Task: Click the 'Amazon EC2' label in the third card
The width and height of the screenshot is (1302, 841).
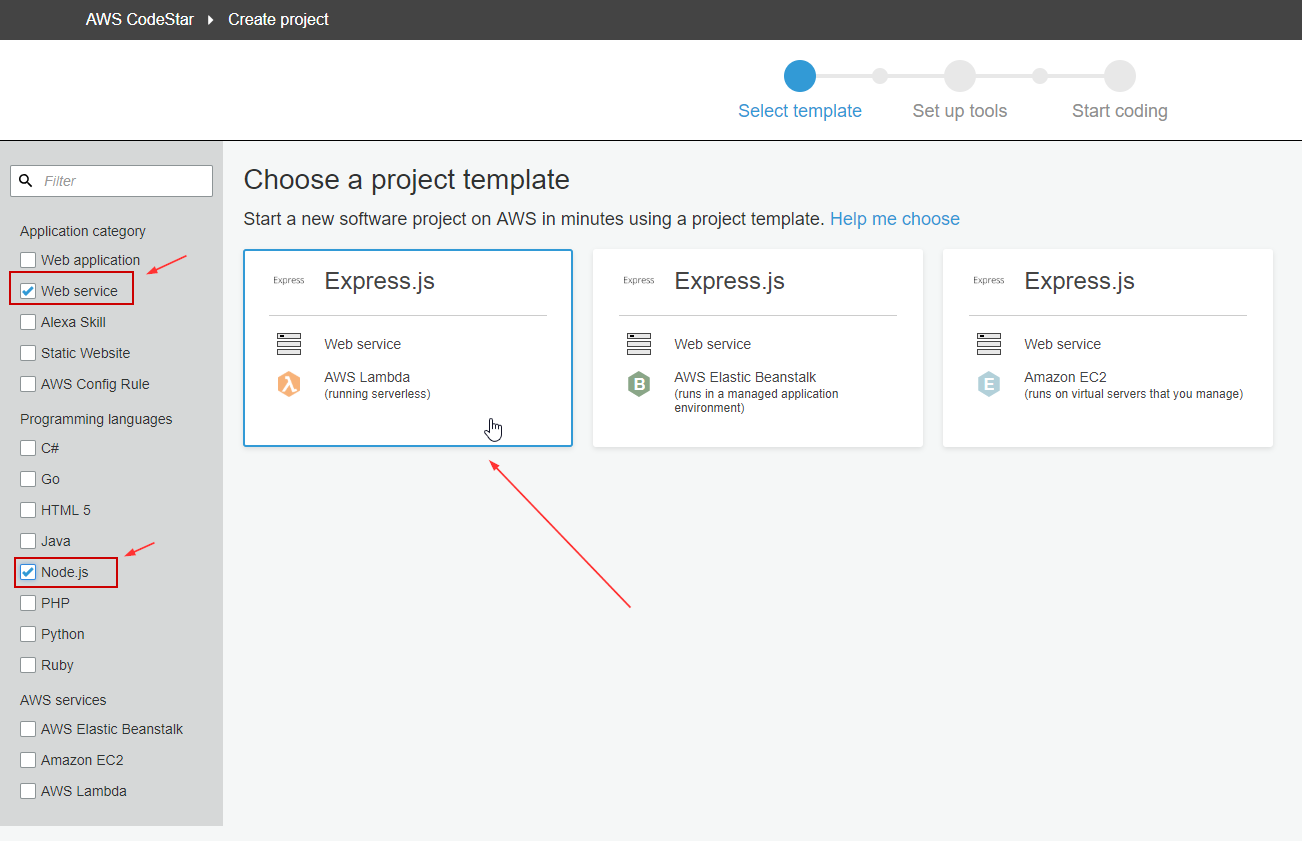Action: tap(1065, 377)
